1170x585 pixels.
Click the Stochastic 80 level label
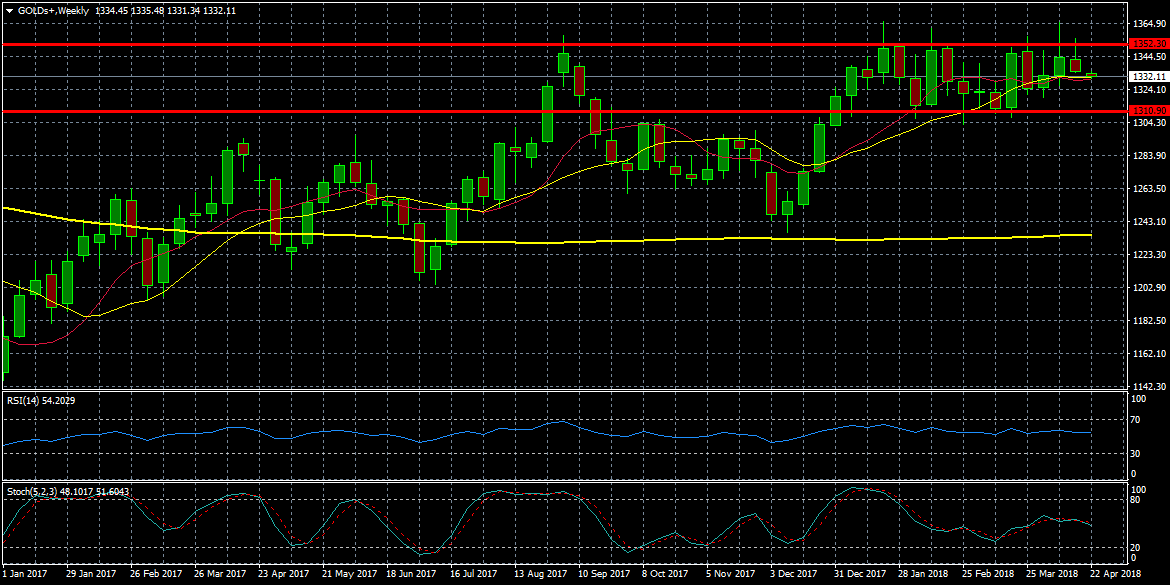coord(1135,500)
